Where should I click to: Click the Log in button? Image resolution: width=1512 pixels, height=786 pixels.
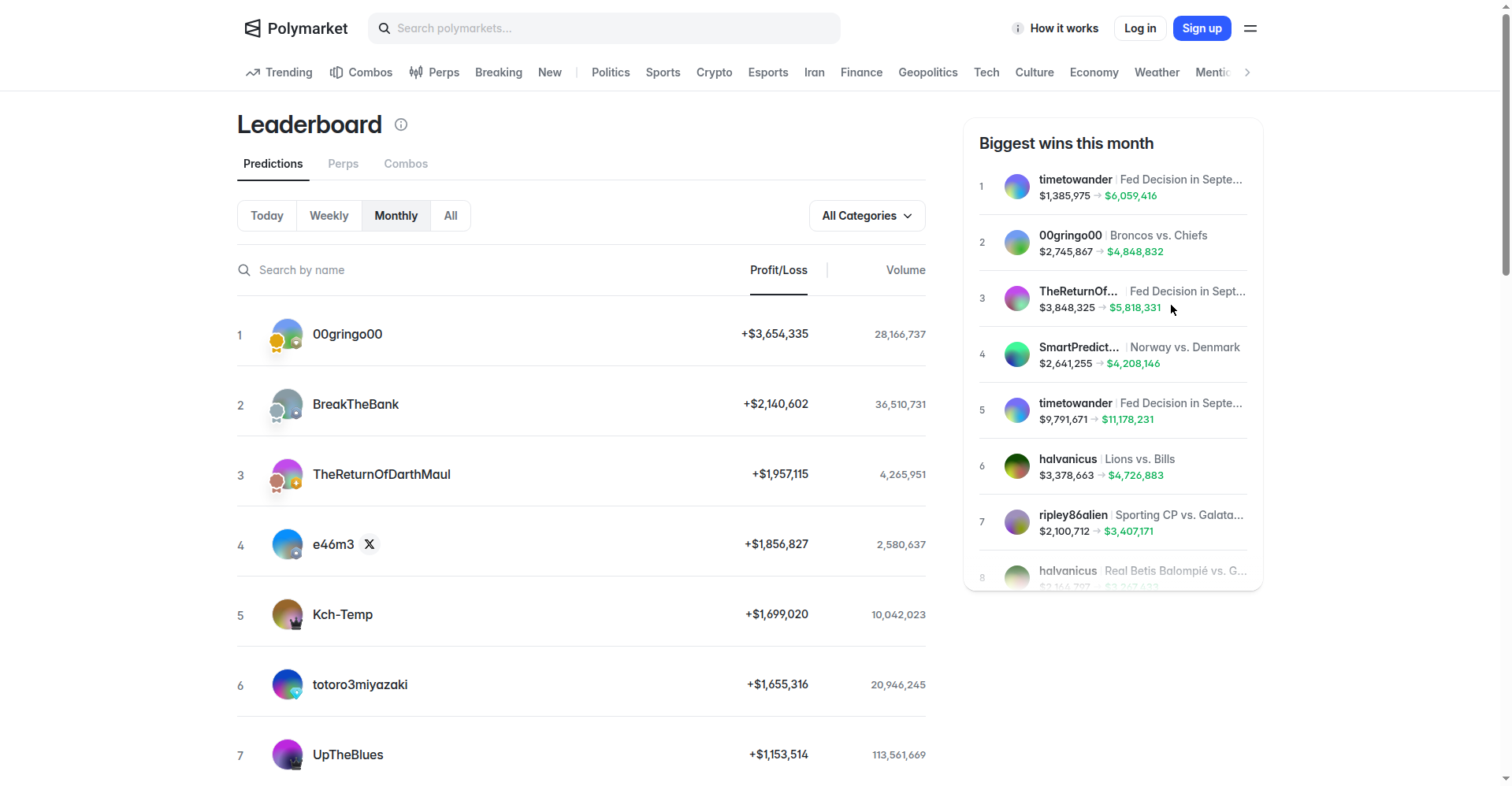click(1140, 28)
